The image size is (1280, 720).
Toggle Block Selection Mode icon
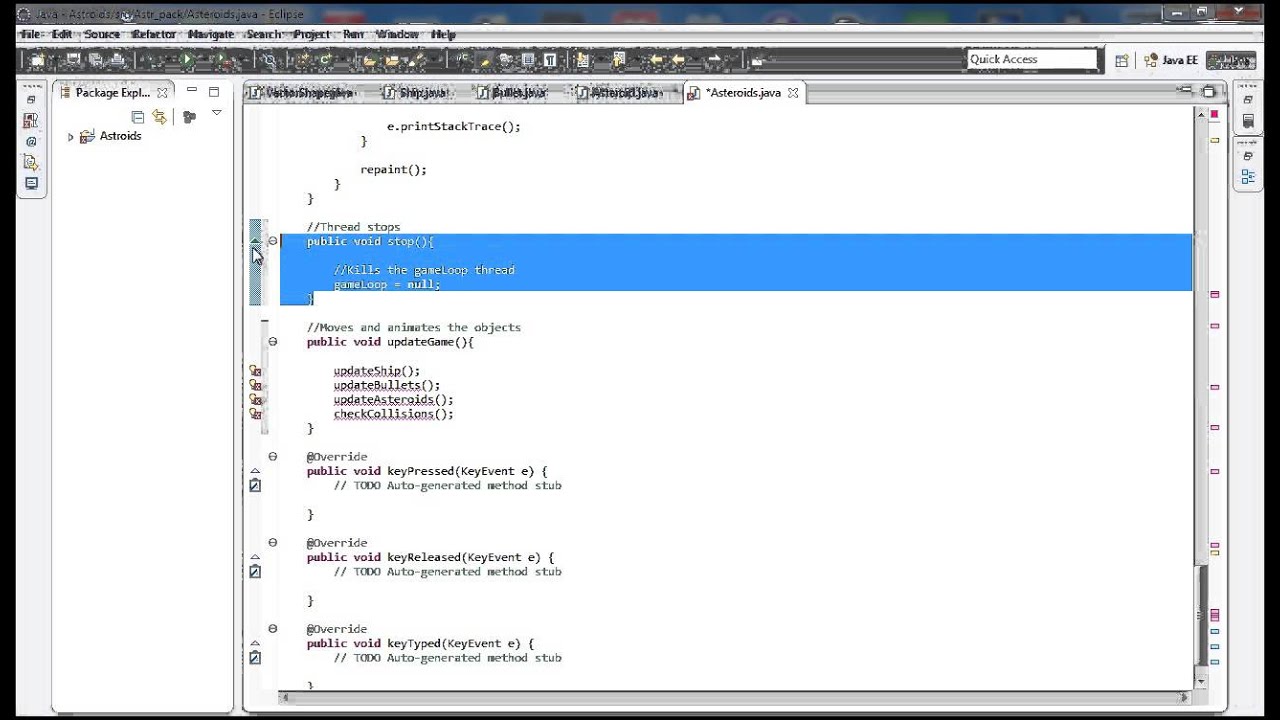point(528,60)
